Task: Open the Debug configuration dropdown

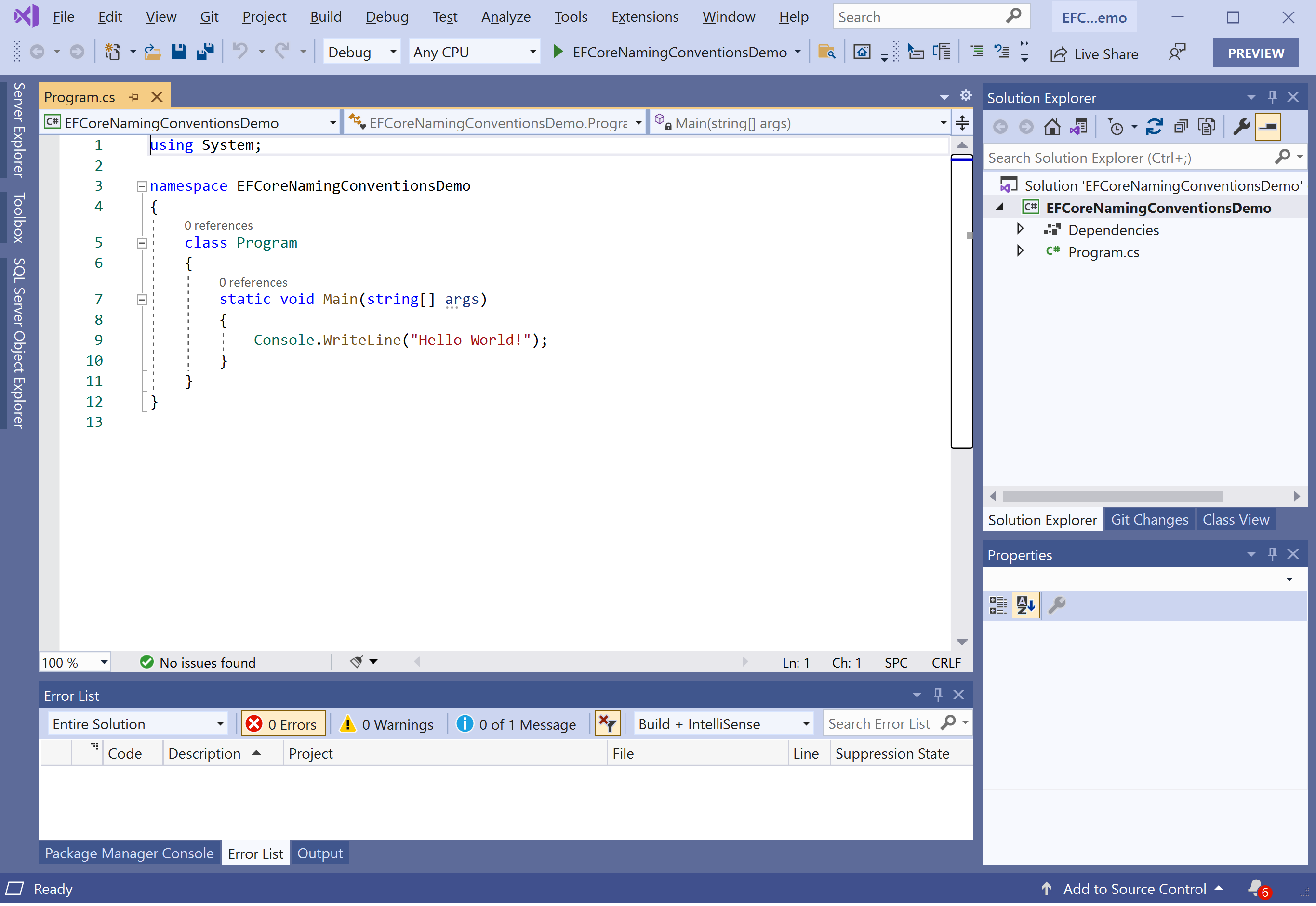Action: coord(361,52)
